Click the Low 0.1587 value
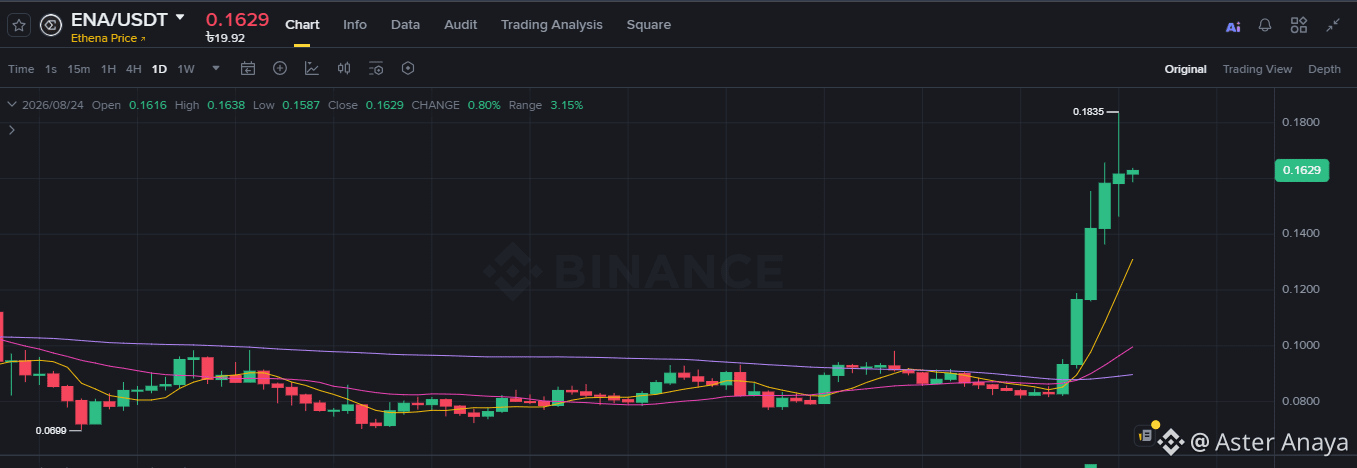1357x468 pixels. coord(299,105)
